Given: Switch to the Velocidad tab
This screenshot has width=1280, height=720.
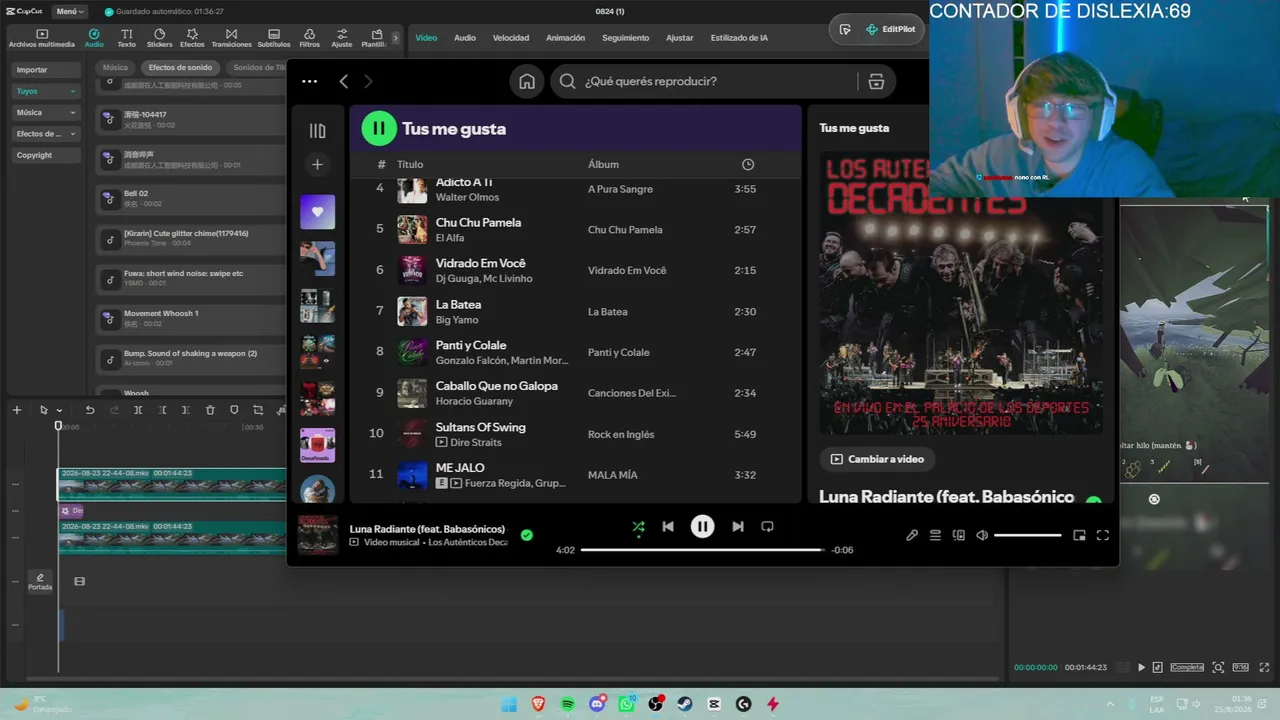Looking at the screenshot, I should (x=510, y=38).
